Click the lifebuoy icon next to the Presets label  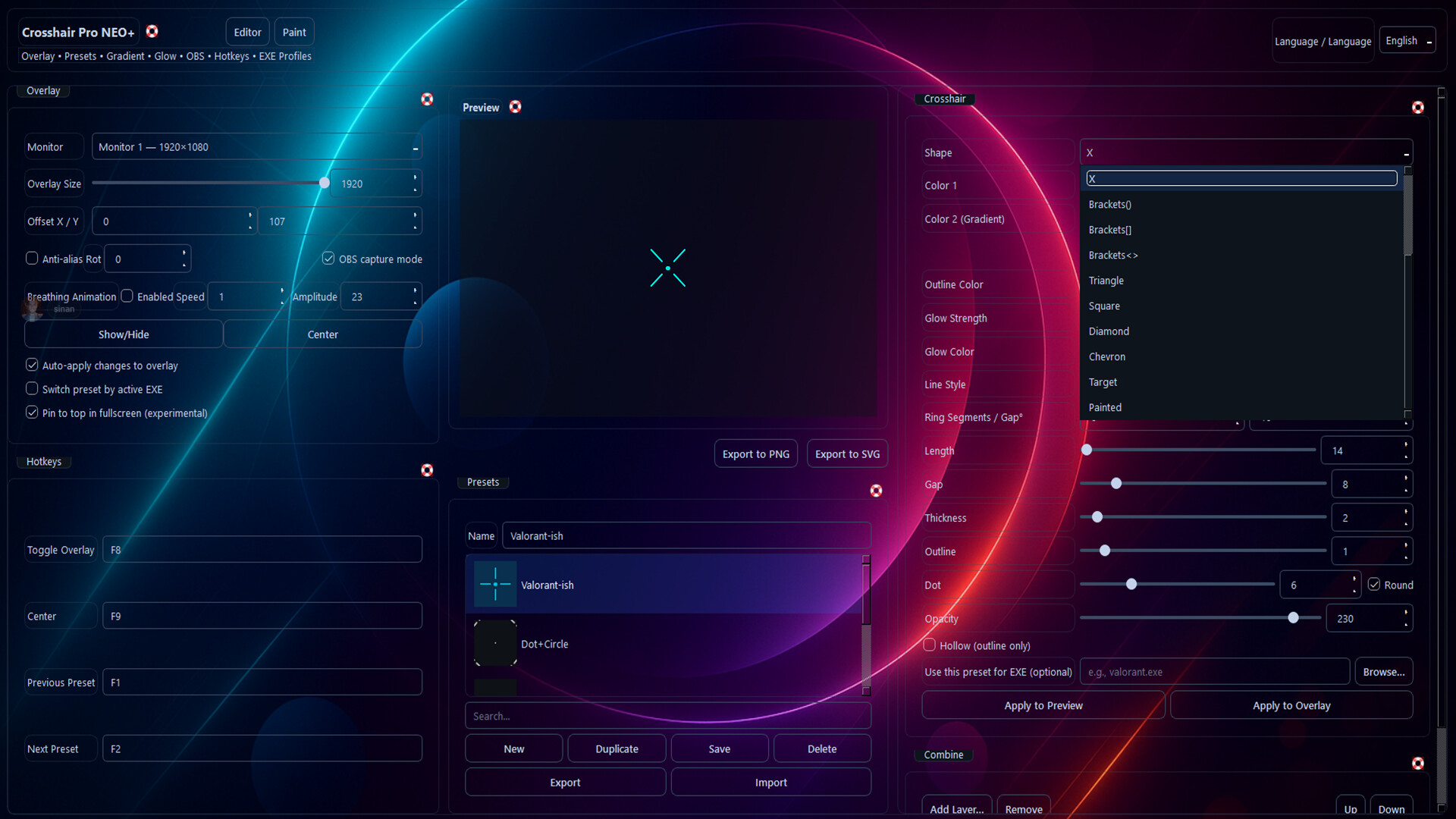coord(876,491)
